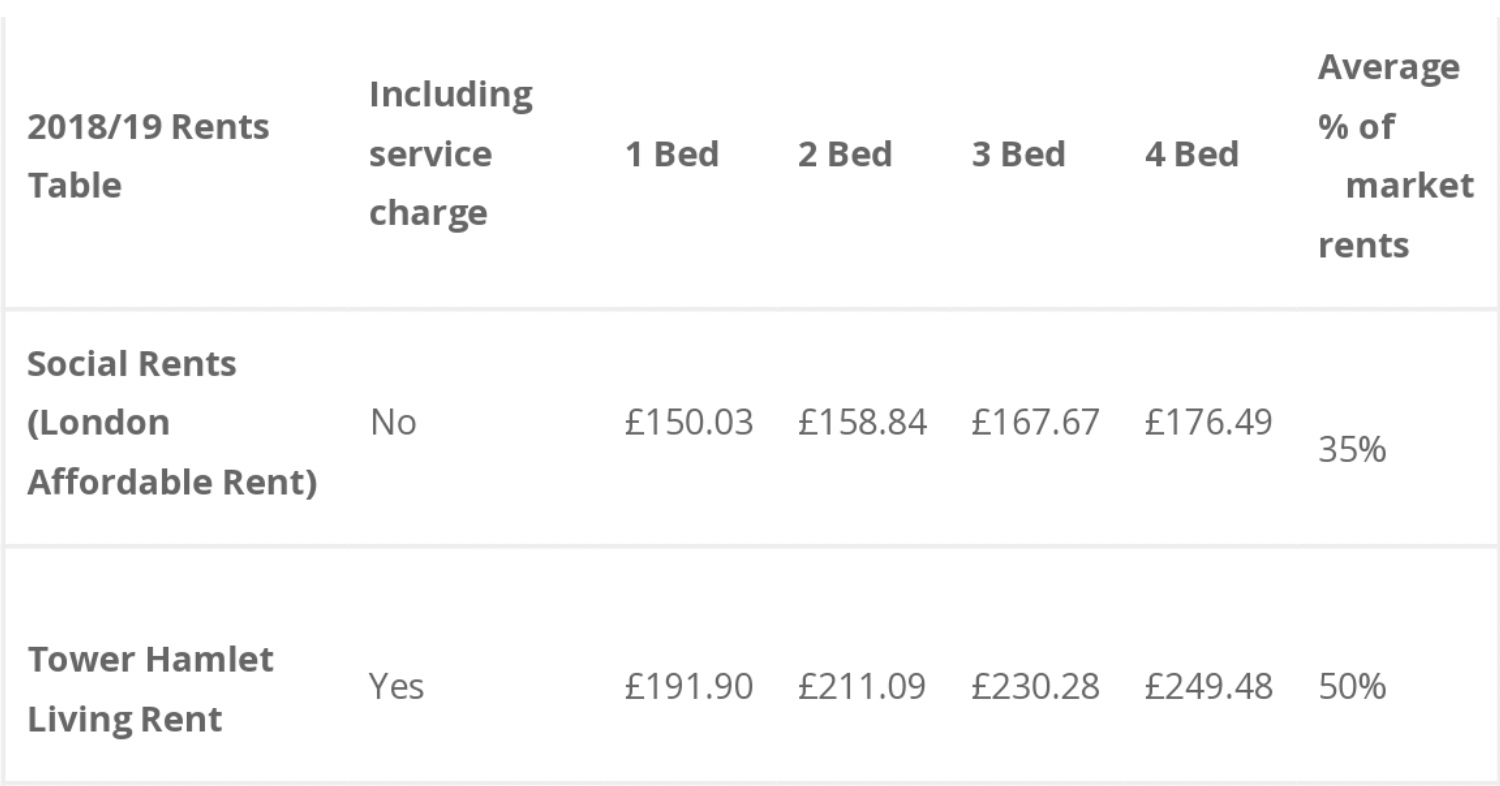Select the £211.09 rent value
The image size is (1500, 786).
[x=862, y=687]
